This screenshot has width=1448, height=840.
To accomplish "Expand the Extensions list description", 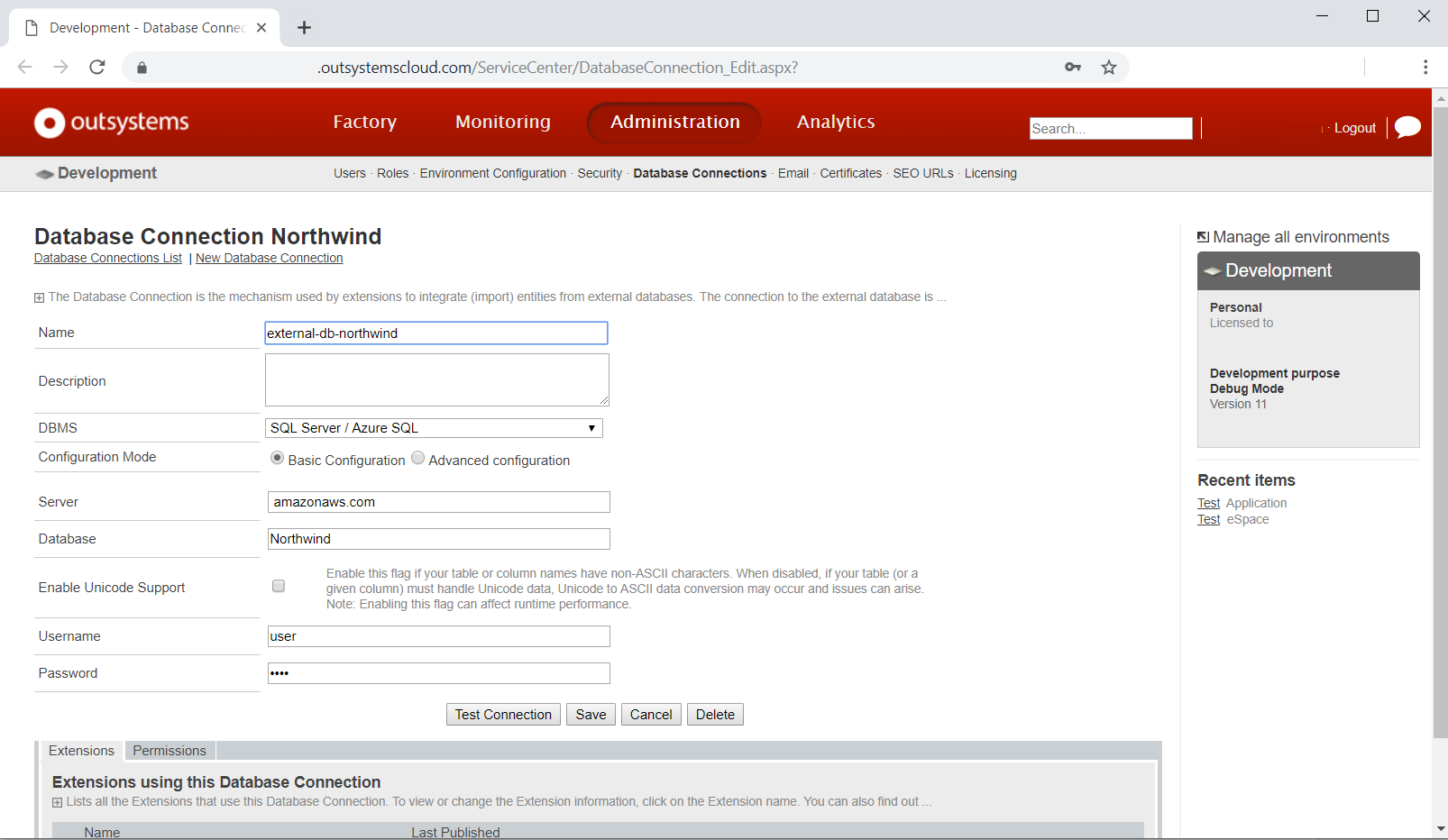I will tap(56, 801).
